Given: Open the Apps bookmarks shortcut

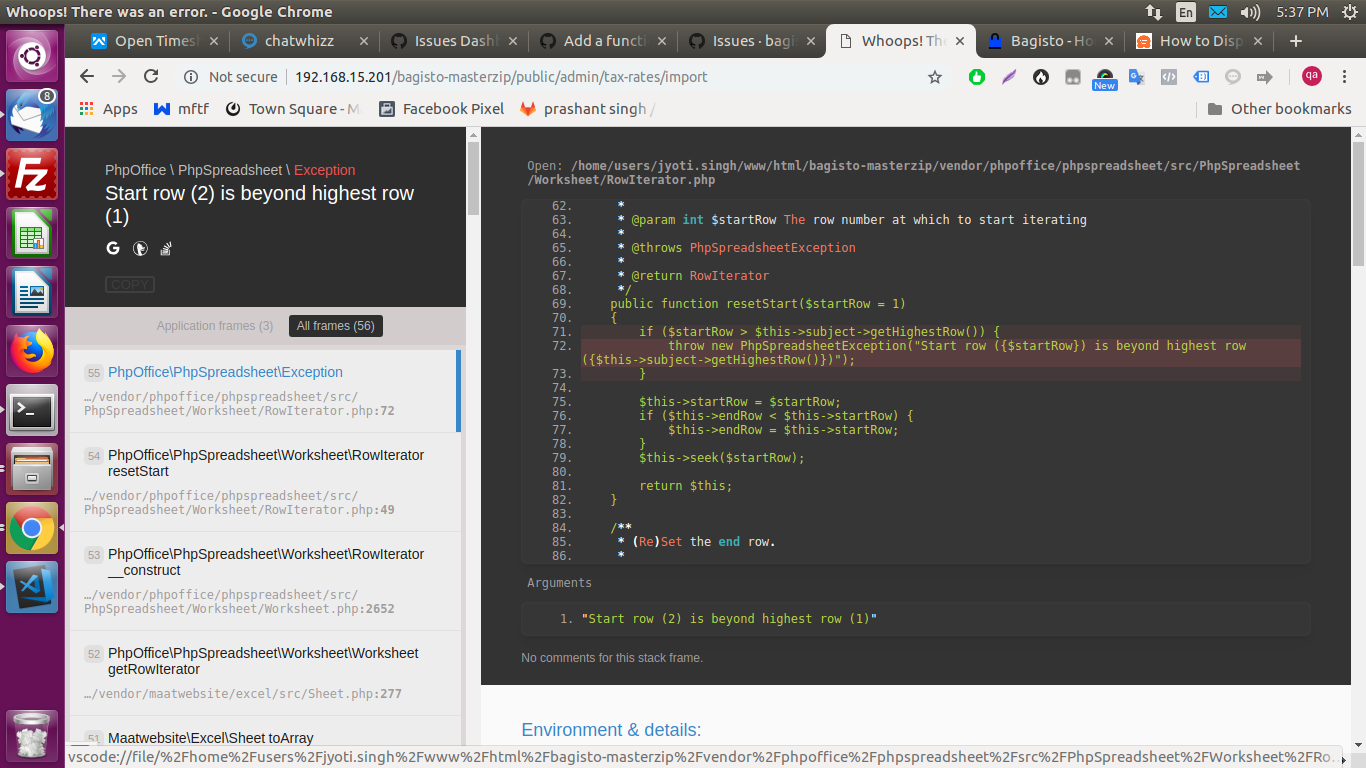Looking at the screenshot, I should [108, 109].
